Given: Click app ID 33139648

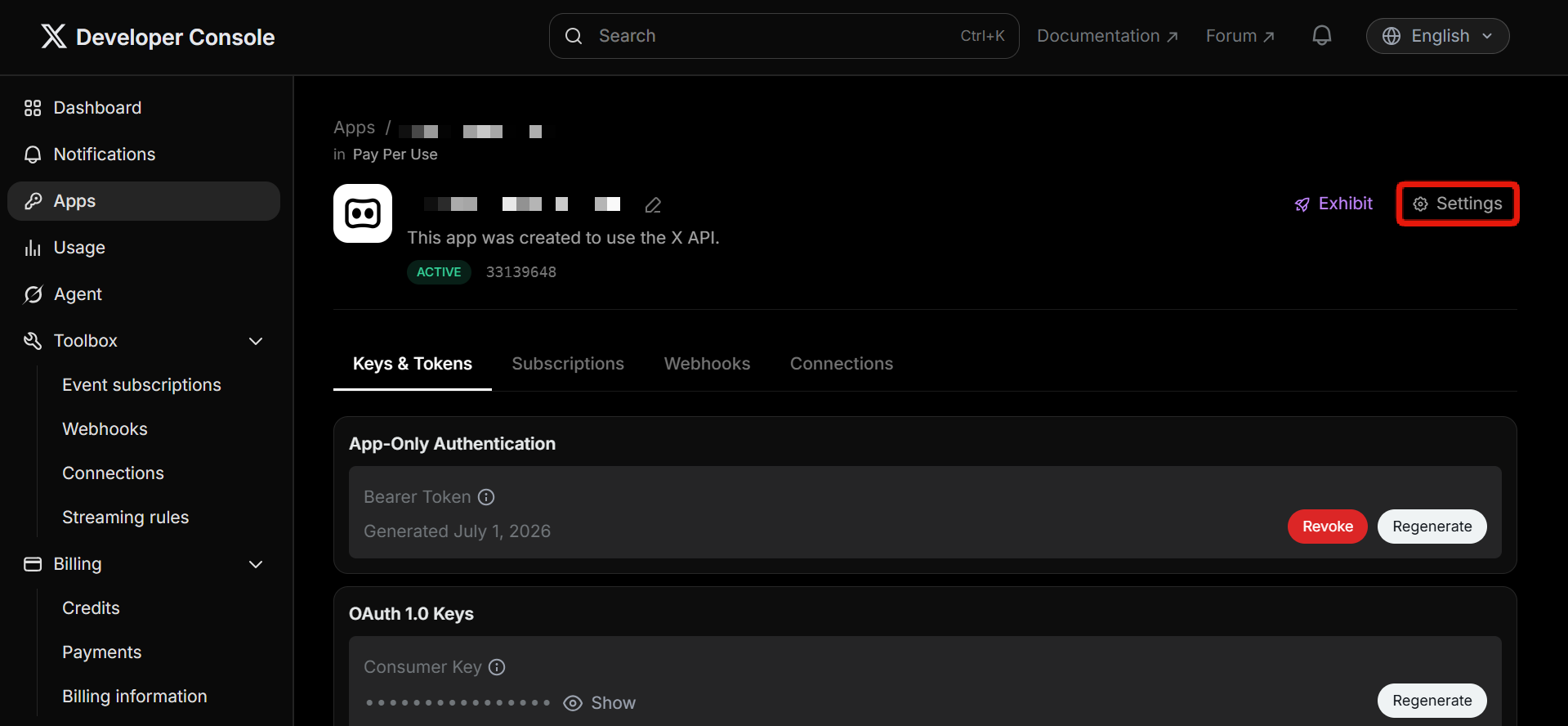Looking at the screenshot, I should coord(521,272).
